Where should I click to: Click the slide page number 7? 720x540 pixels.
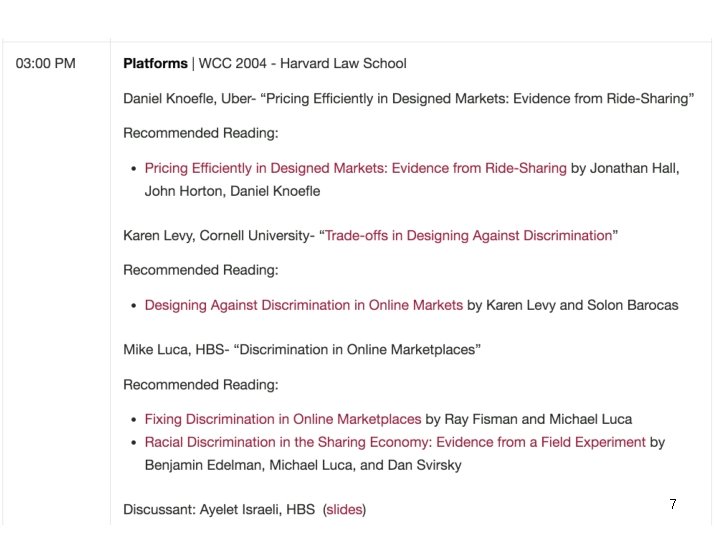[673, 505]
